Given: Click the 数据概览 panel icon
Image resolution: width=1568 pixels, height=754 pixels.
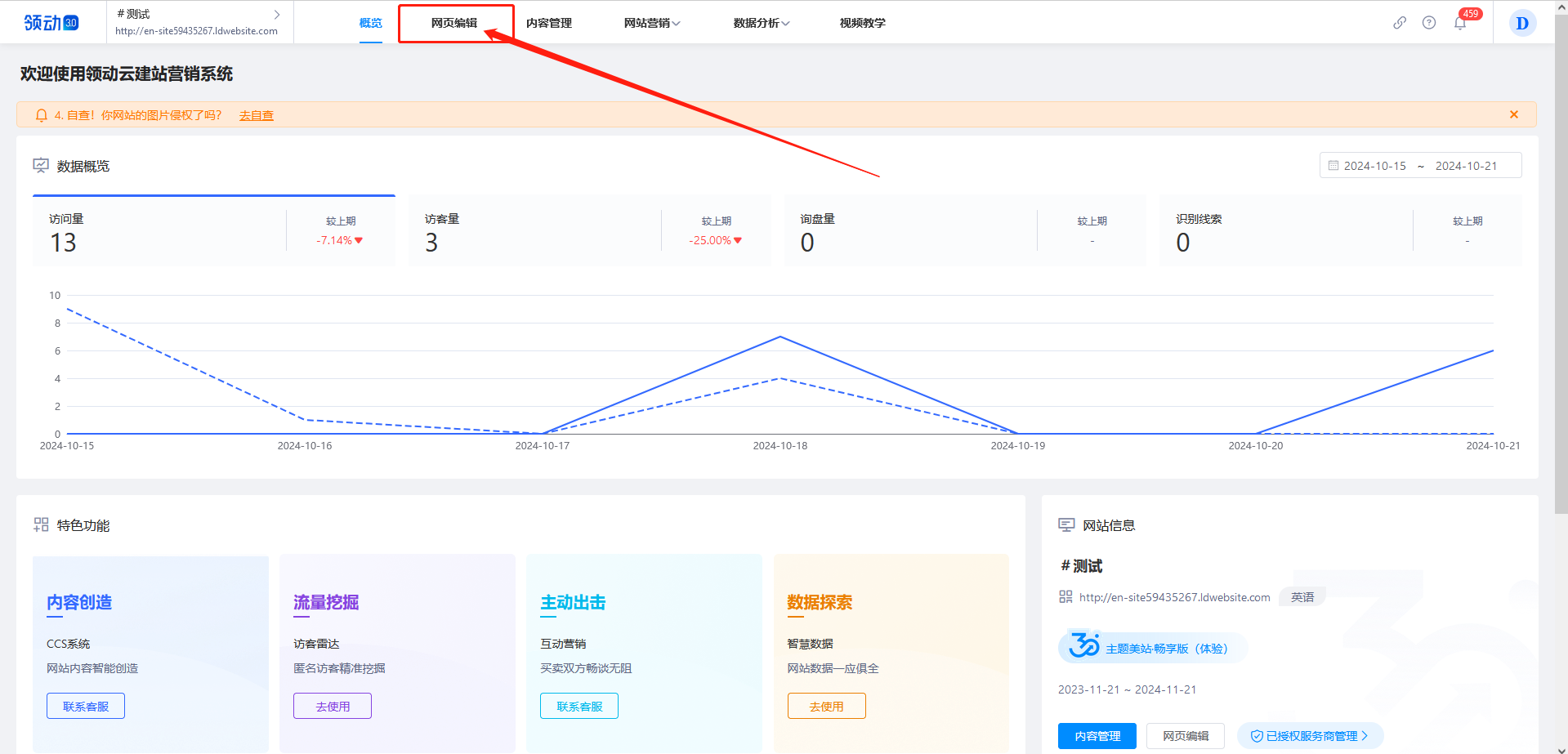Looking at the screenshot, I should pyautogui.click(x=41, y=165).
